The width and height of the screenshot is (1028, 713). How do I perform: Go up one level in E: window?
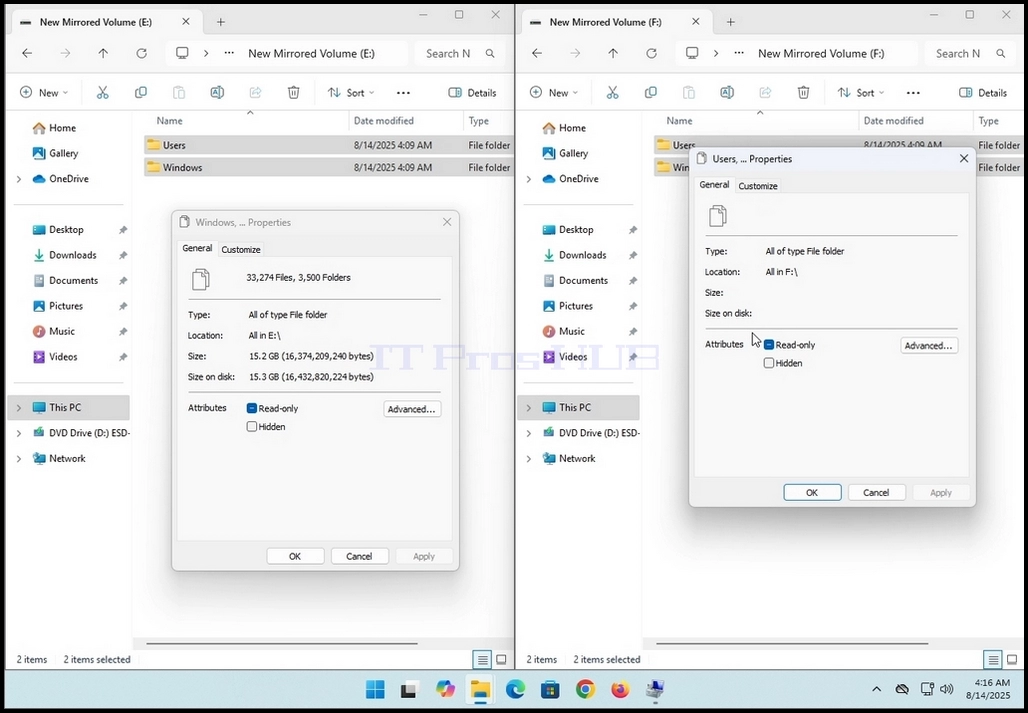click(103, 53)
